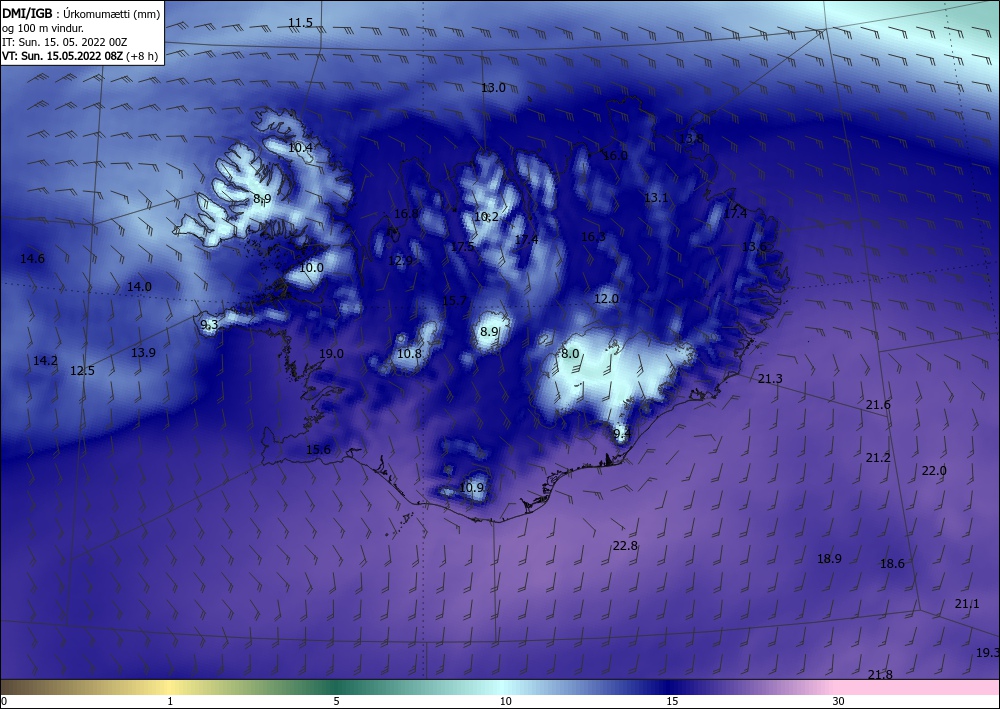
Task: Click the 10.0 map value
Action: tap(311, 268)
